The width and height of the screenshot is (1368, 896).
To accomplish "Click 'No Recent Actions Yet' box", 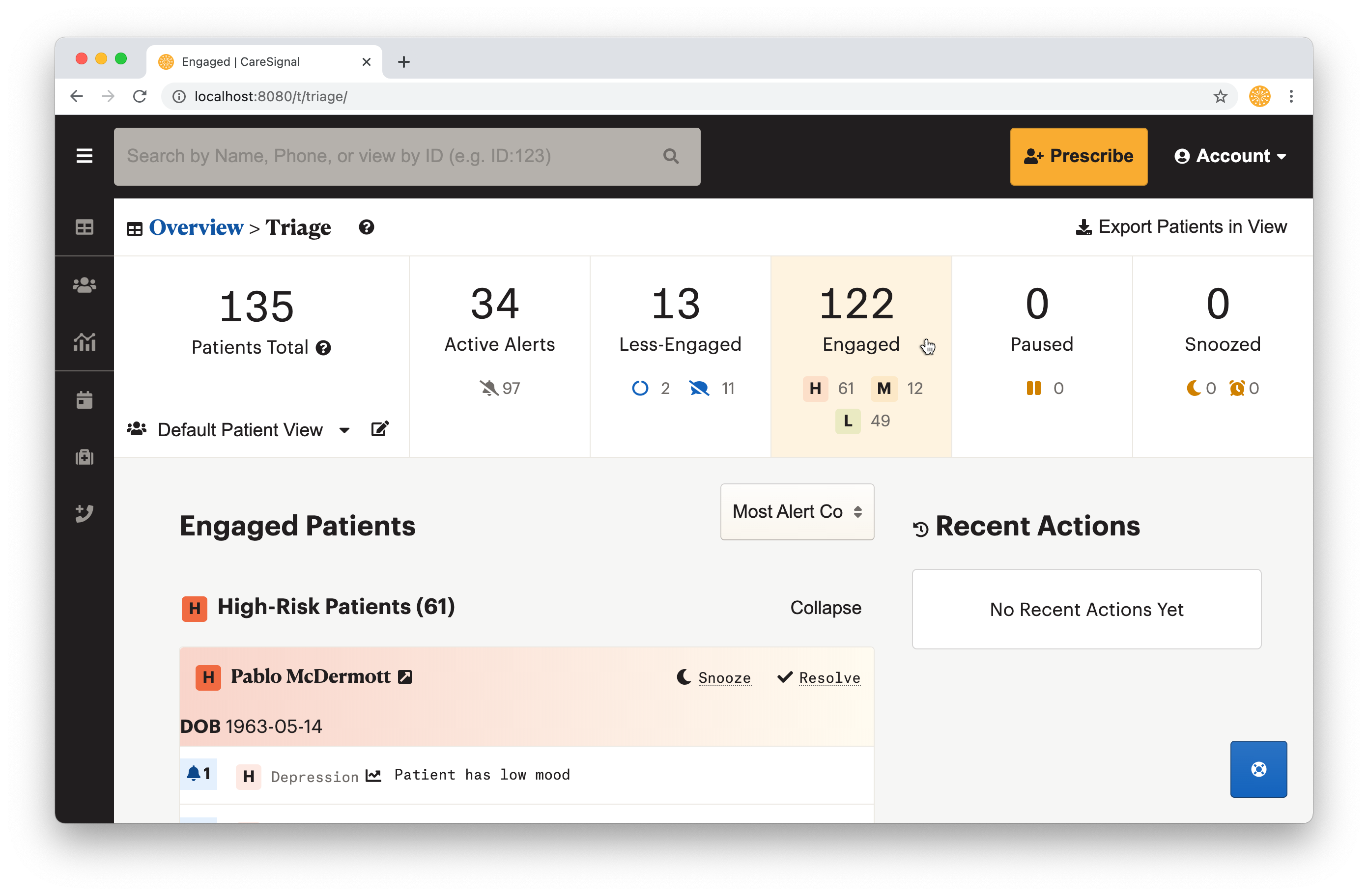I will 1086,609.
